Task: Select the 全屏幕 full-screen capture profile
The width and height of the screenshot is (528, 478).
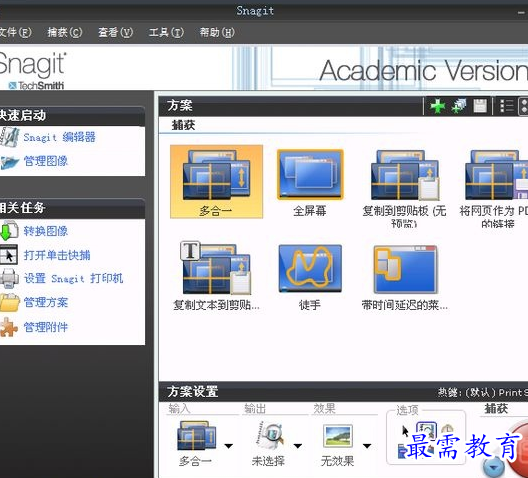Action: point(310,174)
